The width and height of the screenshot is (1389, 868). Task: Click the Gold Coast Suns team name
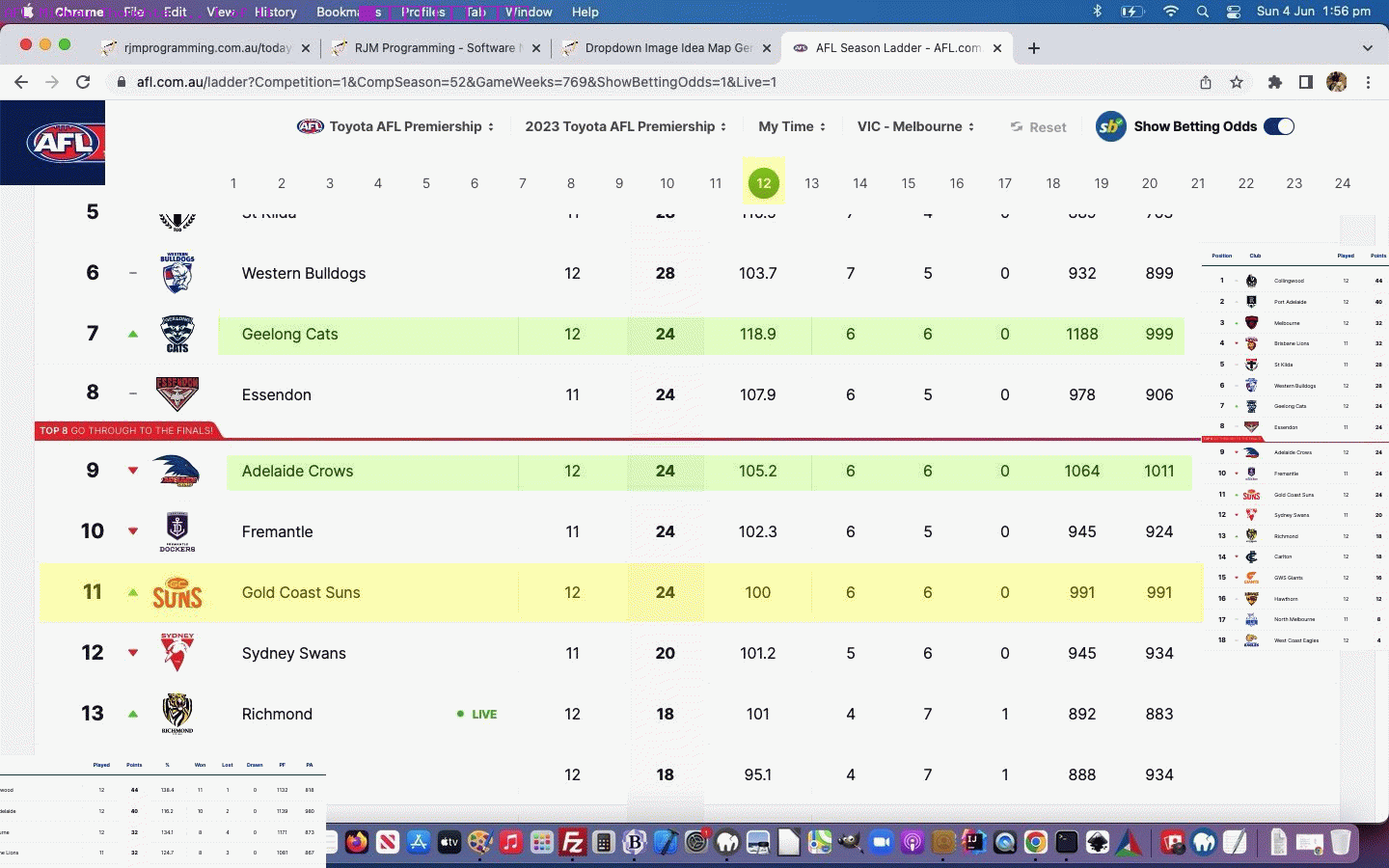tap(301, 592)
